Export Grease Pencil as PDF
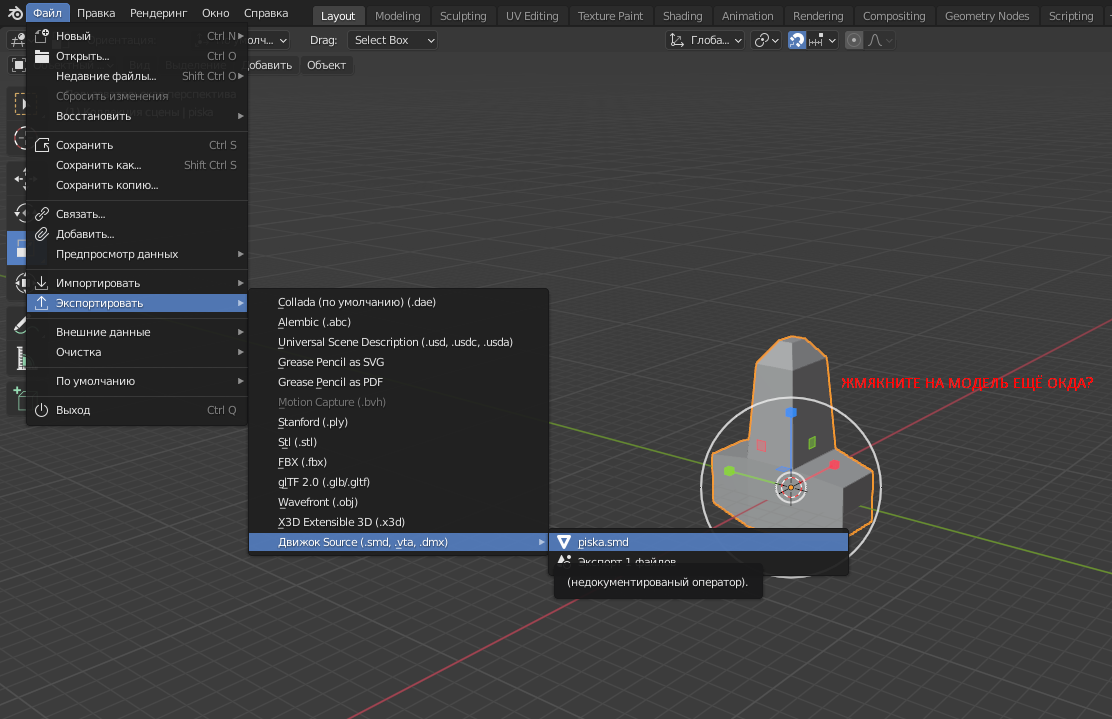The image size is (1112, 719). pyautogui.click(x=399, y=381)
